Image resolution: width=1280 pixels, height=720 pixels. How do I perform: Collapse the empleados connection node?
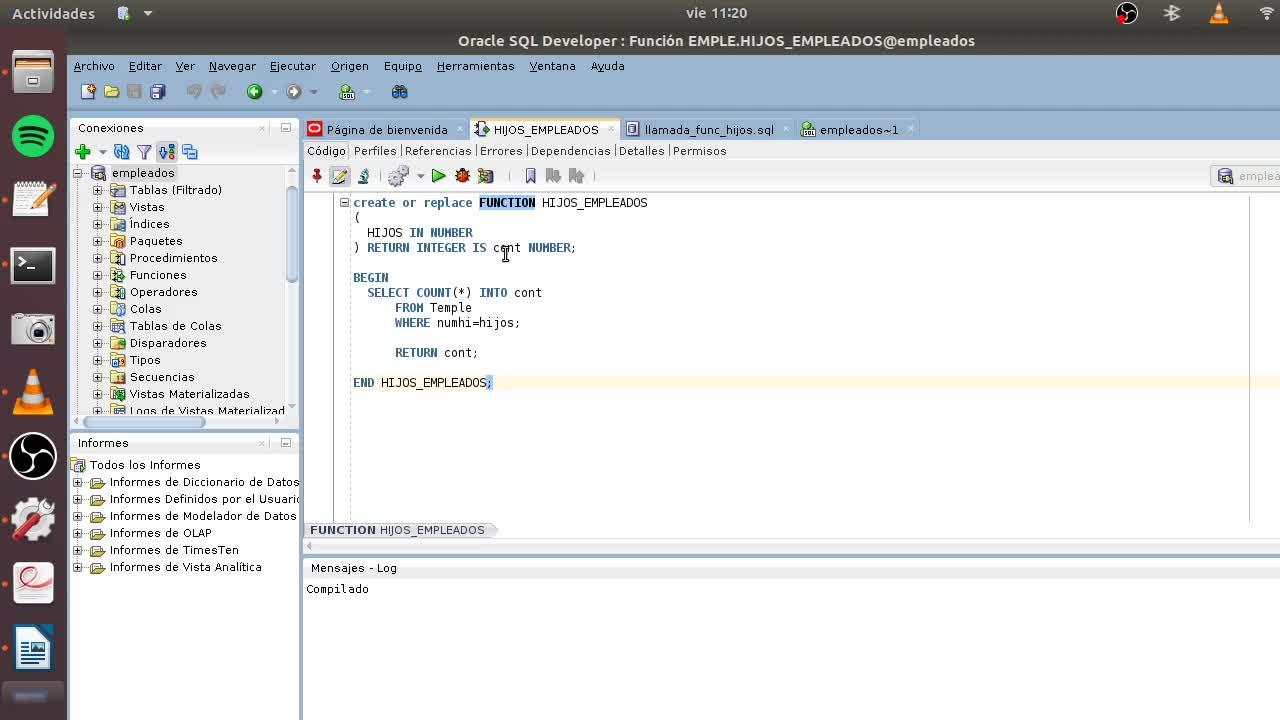78,173
